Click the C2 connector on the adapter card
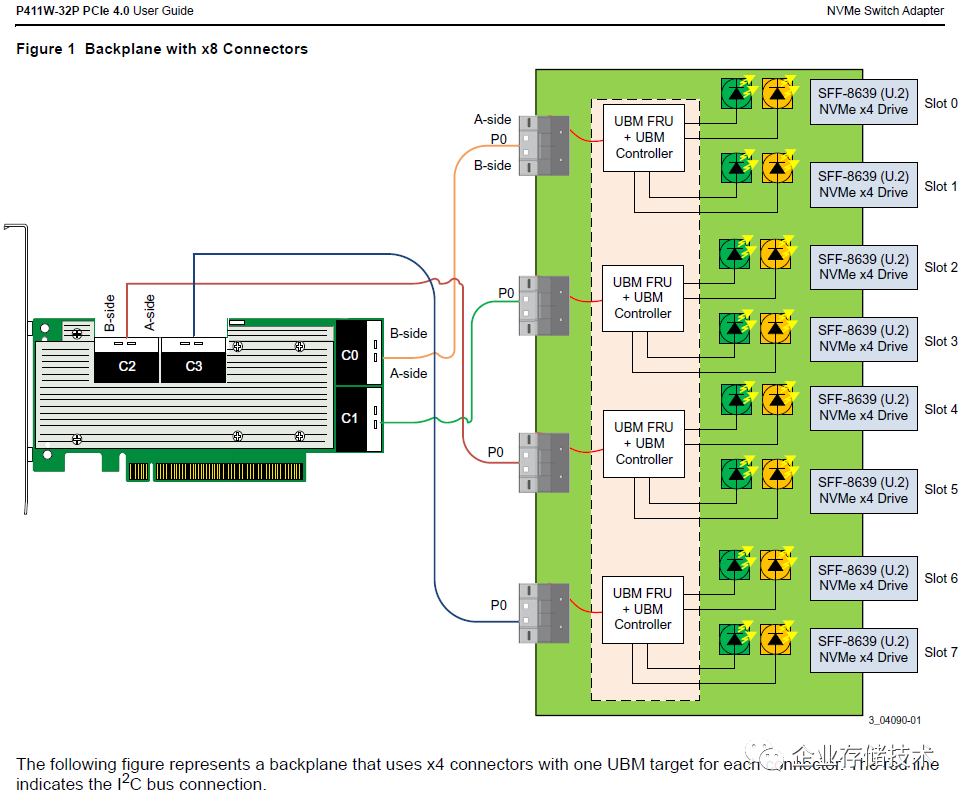This screenshot has width=966, height=799. [126, 360]
